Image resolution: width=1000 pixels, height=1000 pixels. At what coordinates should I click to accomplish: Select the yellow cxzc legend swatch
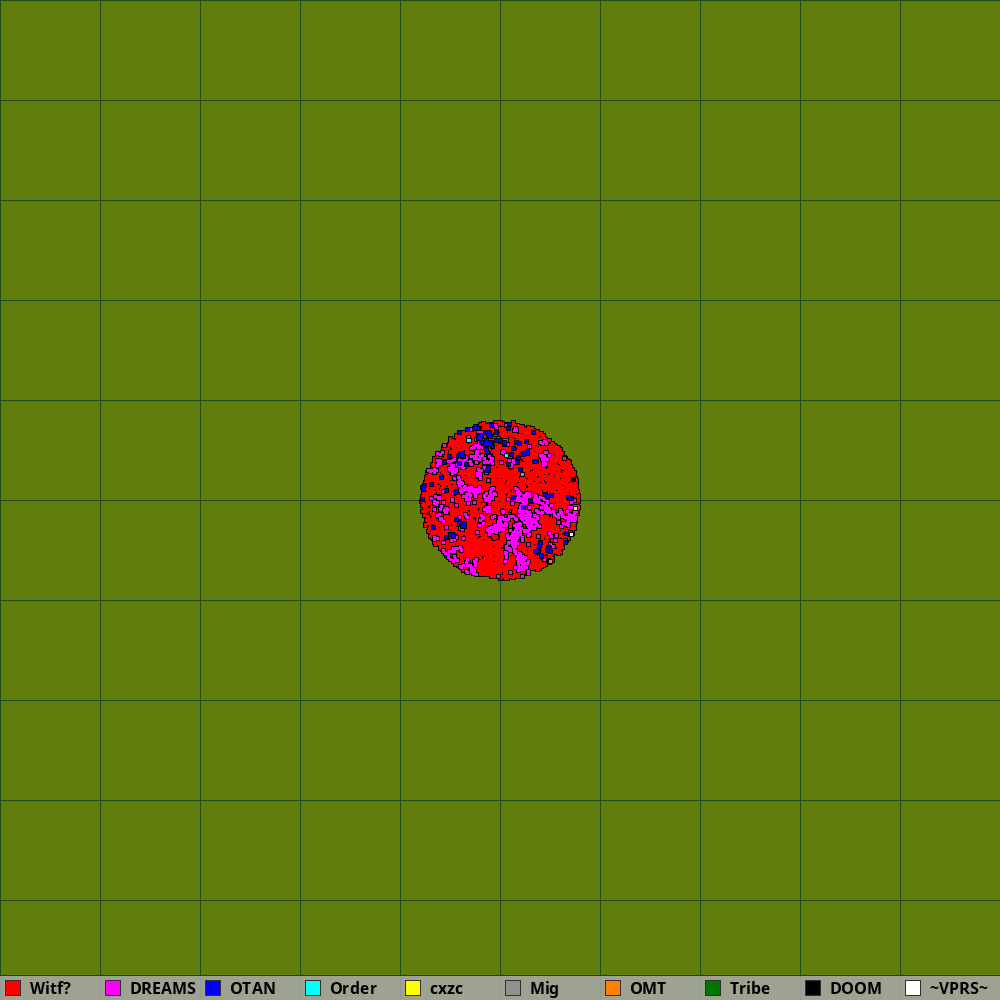(413, 988)
